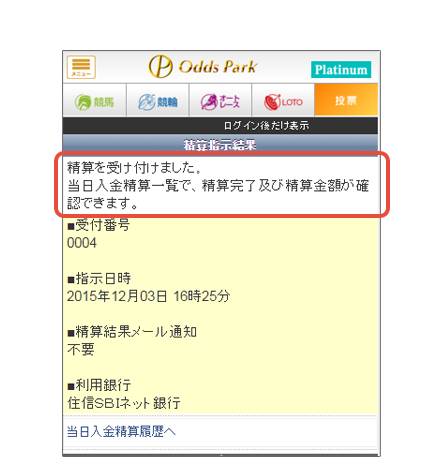This screenshot has height=459, width=442.
Task: Click the Odds Park gold P logo
Action: 160,66
